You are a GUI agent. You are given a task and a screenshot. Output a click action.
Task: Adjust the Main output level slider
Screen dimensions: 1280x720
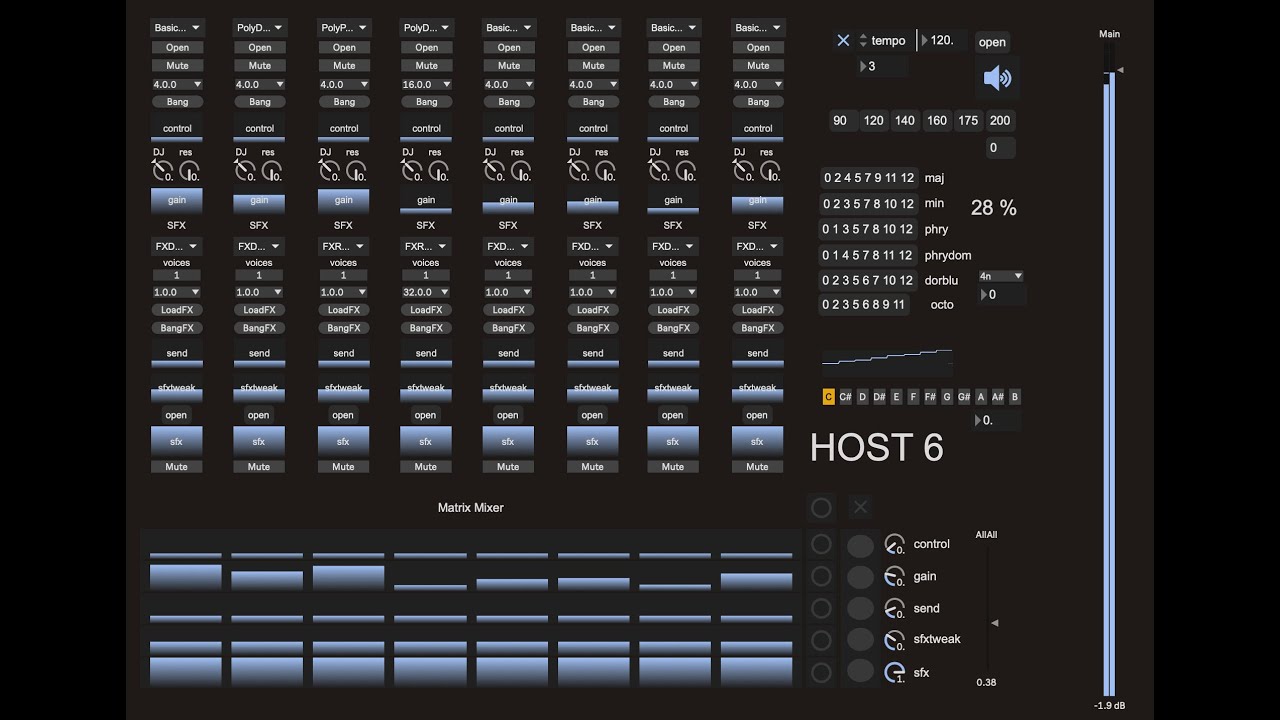tap(1109, 370)
